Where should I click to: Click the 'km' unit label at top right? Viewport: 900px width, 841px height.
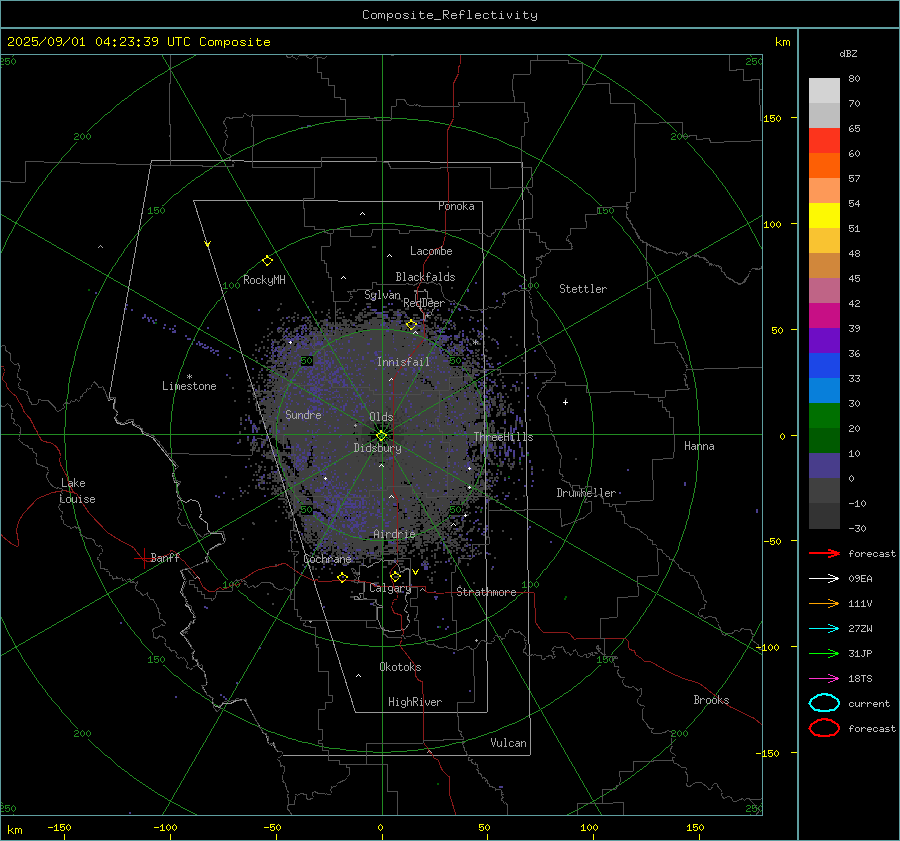pyautogui.click(x=782, y=42)
